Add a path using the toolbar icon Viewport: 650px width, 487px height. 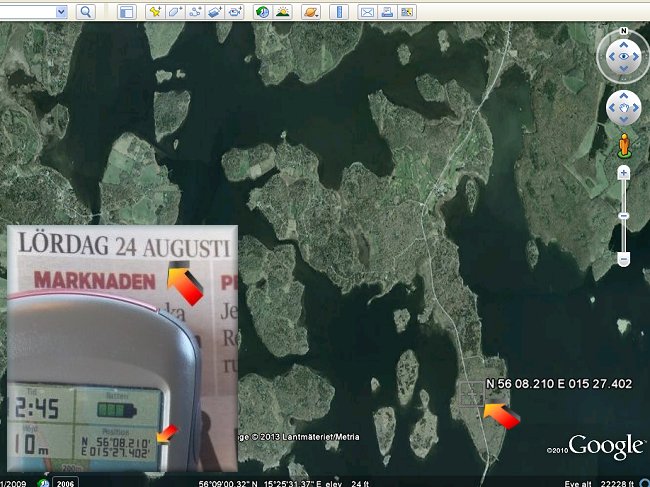[195, 12]
